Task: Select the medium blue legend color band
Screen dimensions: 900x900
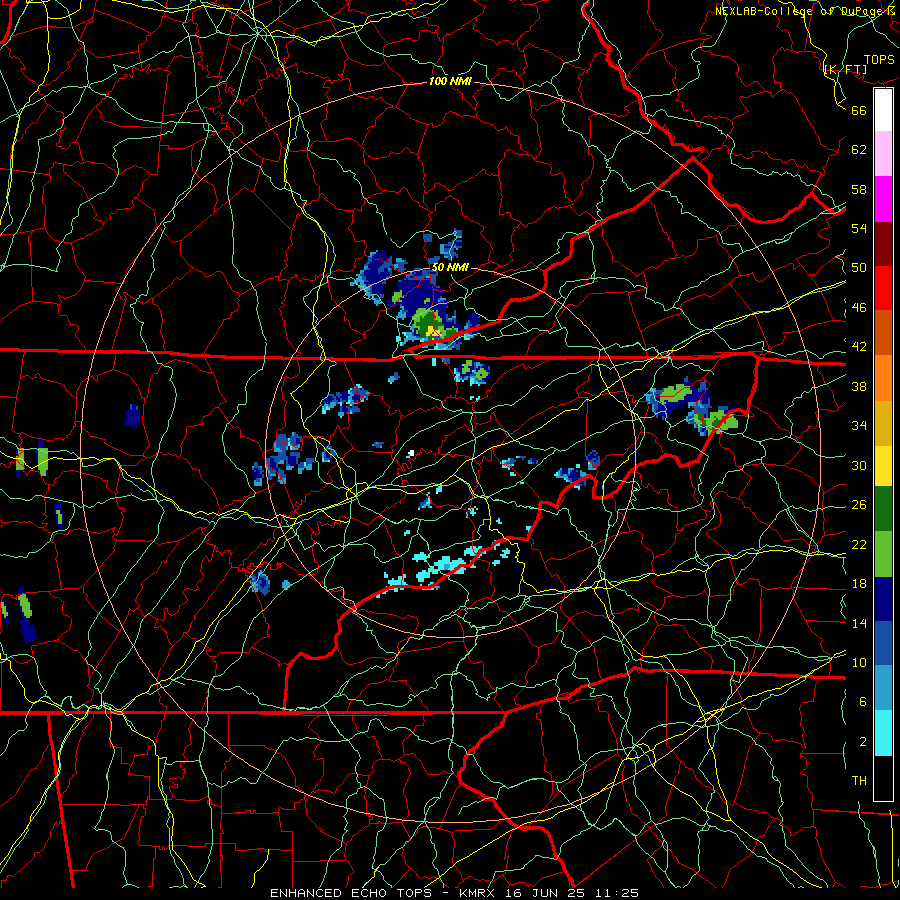Action: click(x=883, y=643)
